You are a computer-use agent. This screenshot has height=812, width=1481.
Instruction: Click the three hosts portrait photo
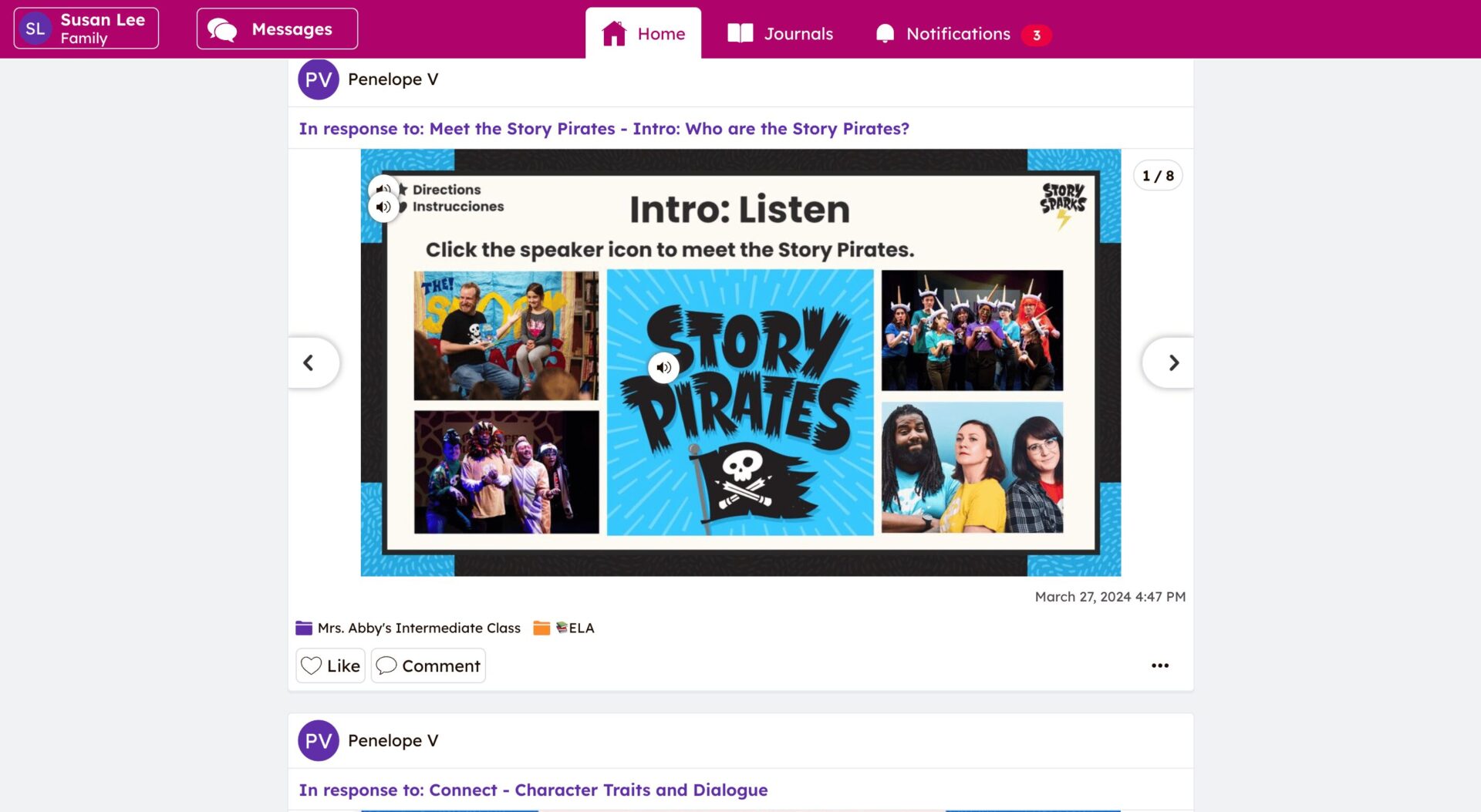[972, 467]
